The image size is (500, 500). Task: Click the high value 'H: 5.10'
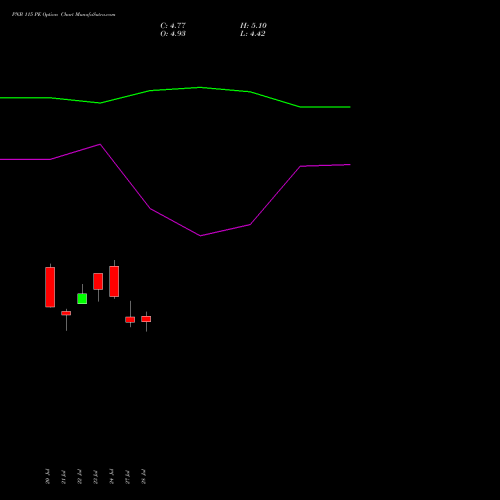[x=253, y=26]
